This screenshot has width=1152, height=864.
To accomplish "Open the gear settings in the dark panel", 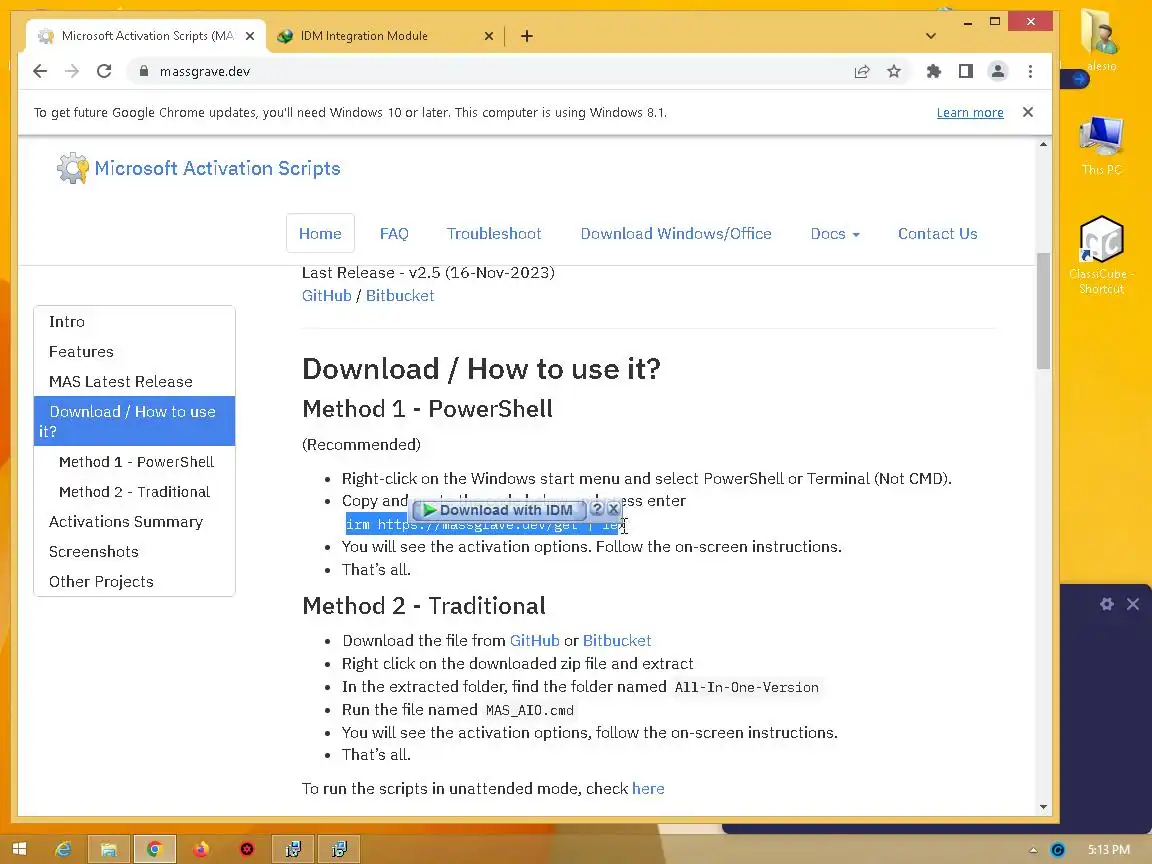I will 1106,604.
